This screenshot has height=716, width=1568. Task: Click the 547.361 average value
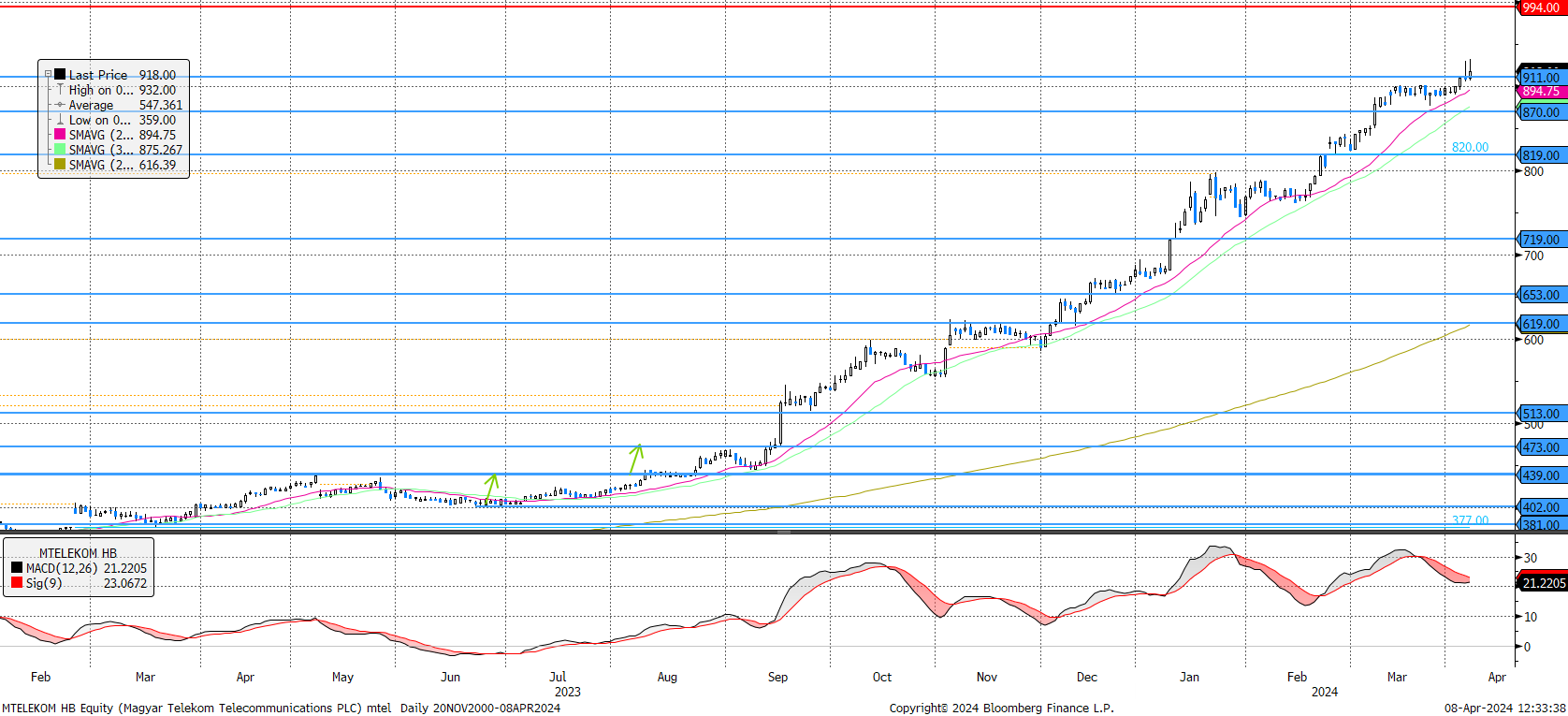click(161, 105)
